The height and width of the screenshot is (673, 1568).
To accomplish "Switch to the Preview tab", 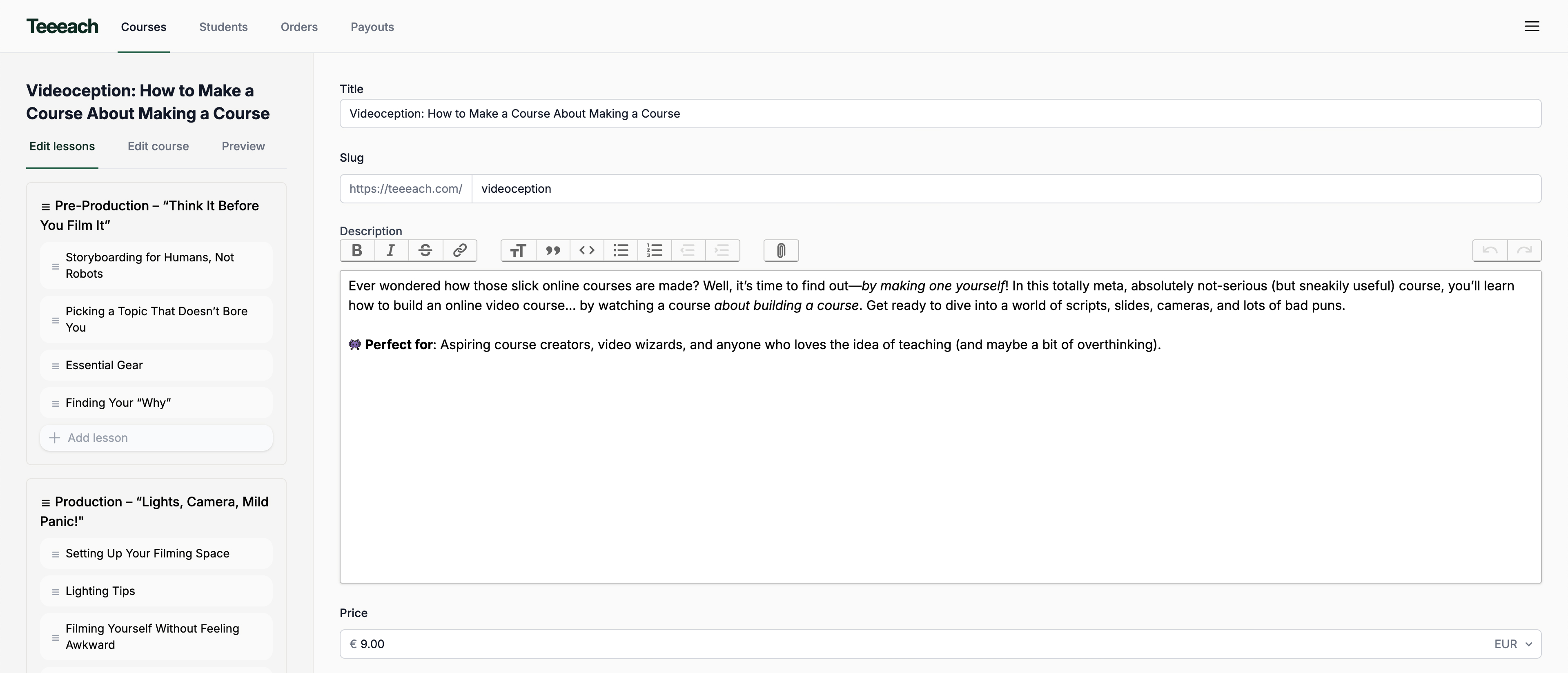I will (243, 146).
